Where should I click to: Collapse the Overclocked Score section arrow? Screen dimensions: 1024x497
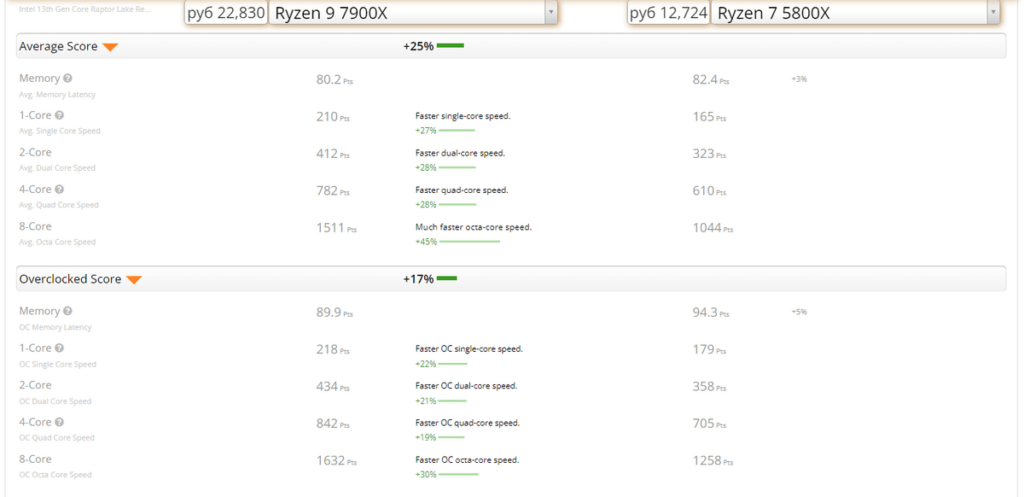(134, 280)
